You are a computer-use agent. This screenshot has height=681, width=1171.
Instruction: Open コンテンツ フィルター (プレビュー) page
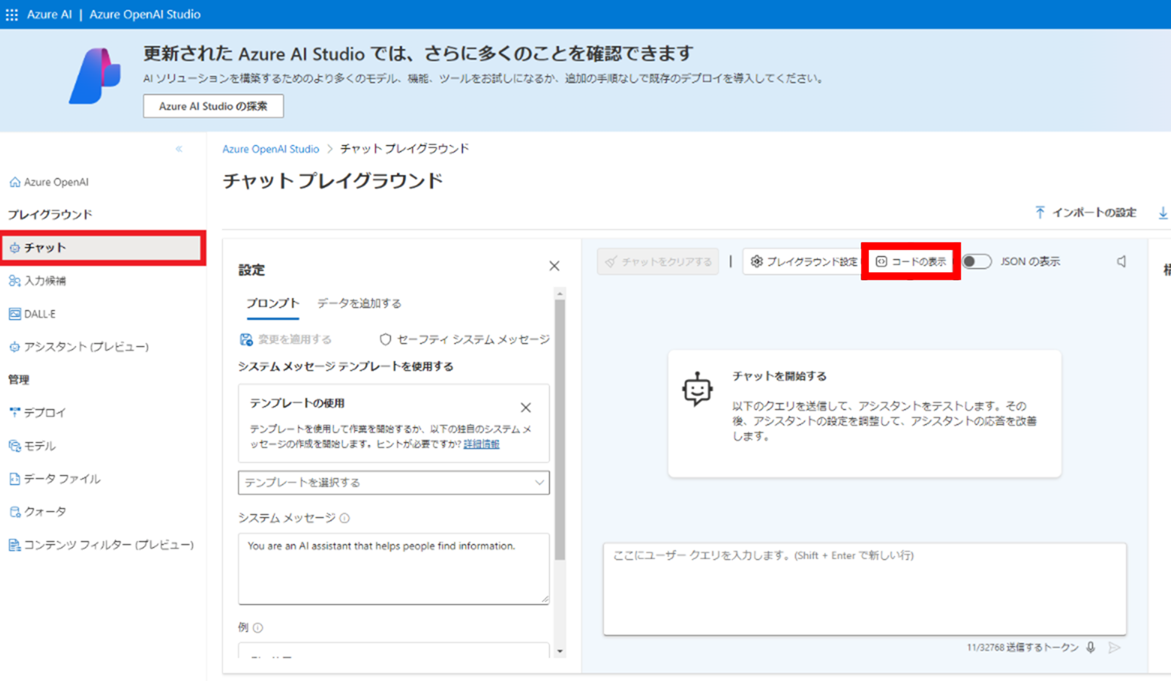(101, 544)
